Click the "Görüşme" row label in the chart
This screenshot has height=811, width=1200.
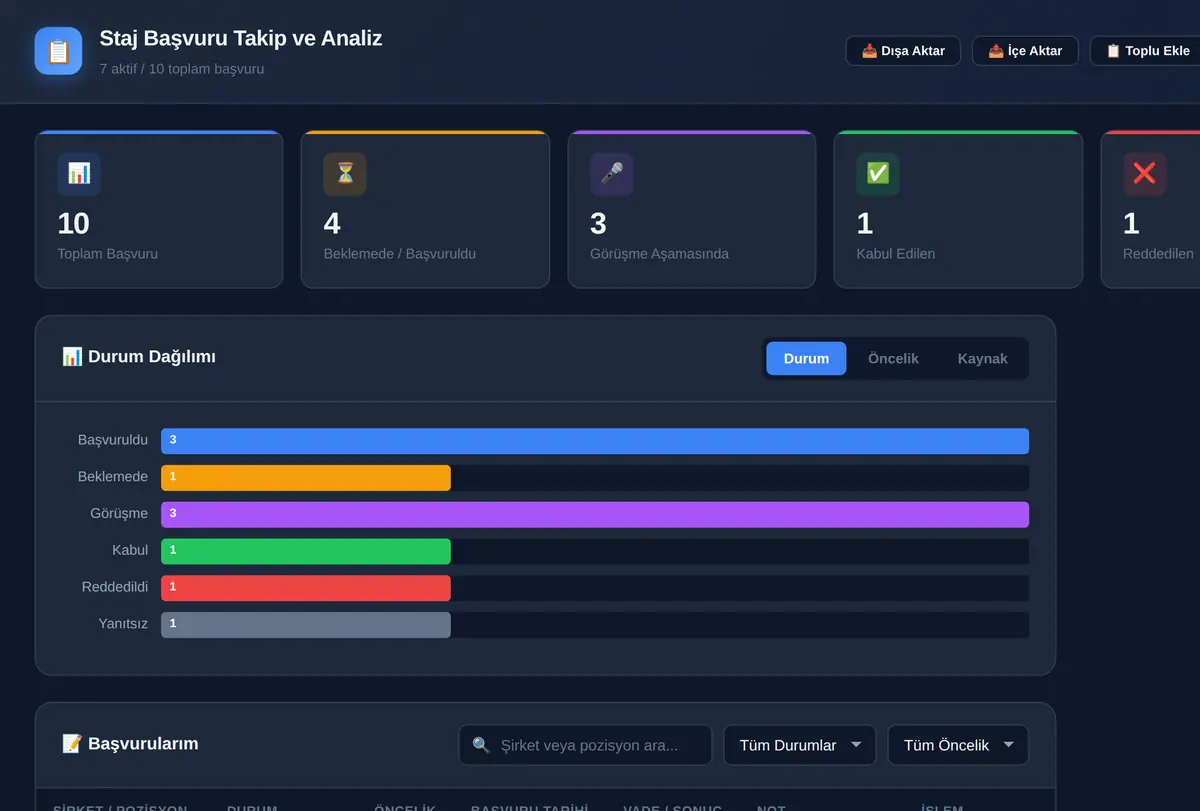click(x=119, y=514)
